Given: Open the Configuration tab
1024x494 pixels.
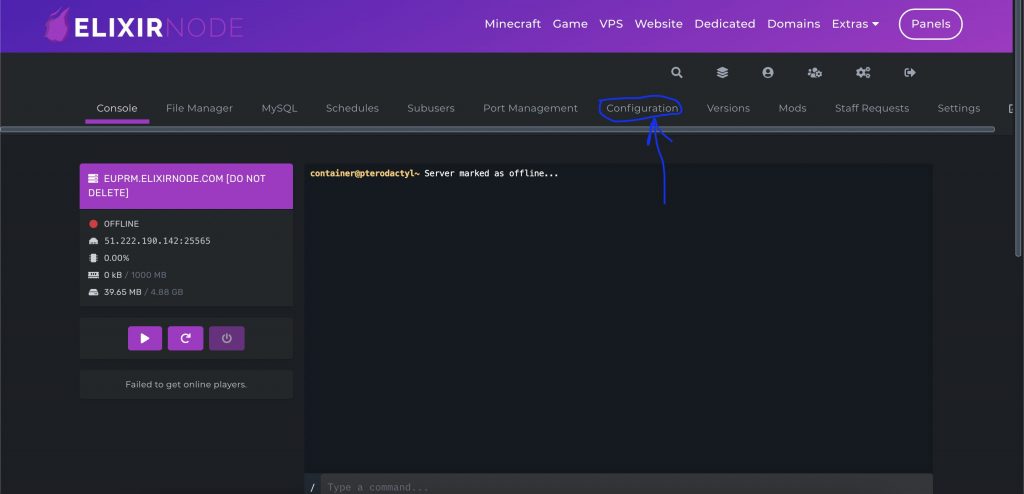Looking at the screenshot, I should [642, 108].
